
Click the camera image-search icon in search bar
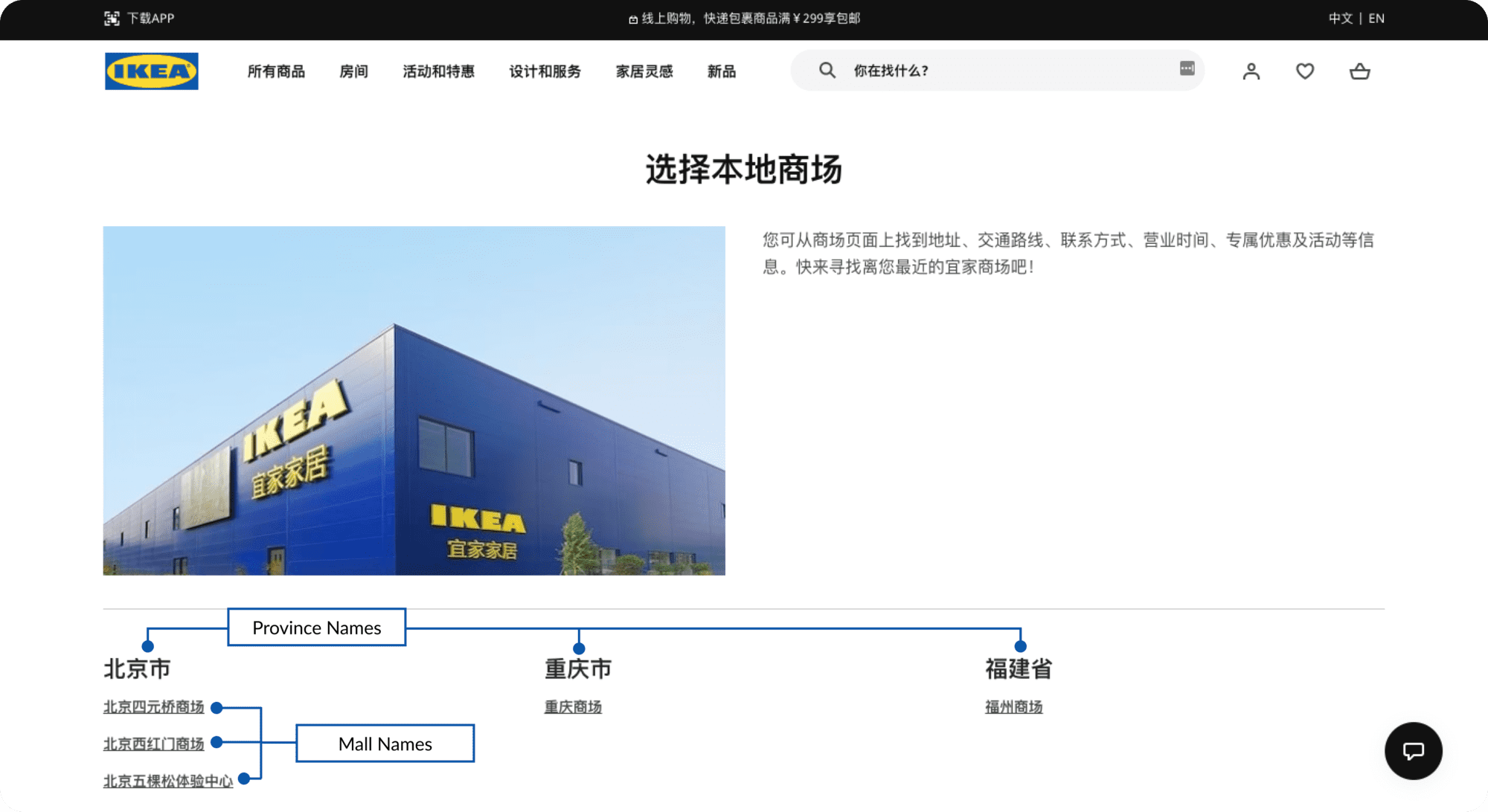point(1187,68)
